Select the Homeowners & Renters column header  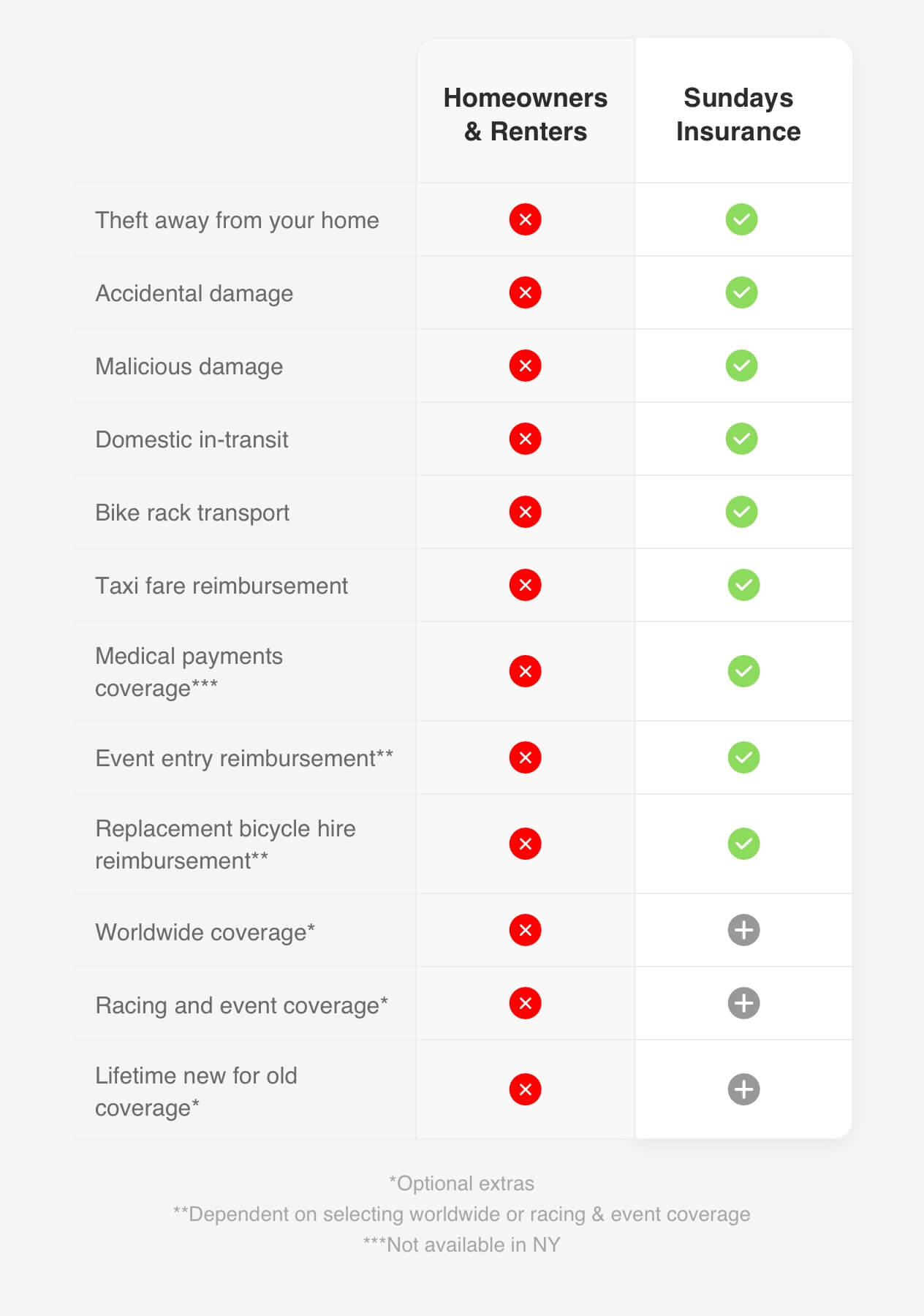click(526, 115)
